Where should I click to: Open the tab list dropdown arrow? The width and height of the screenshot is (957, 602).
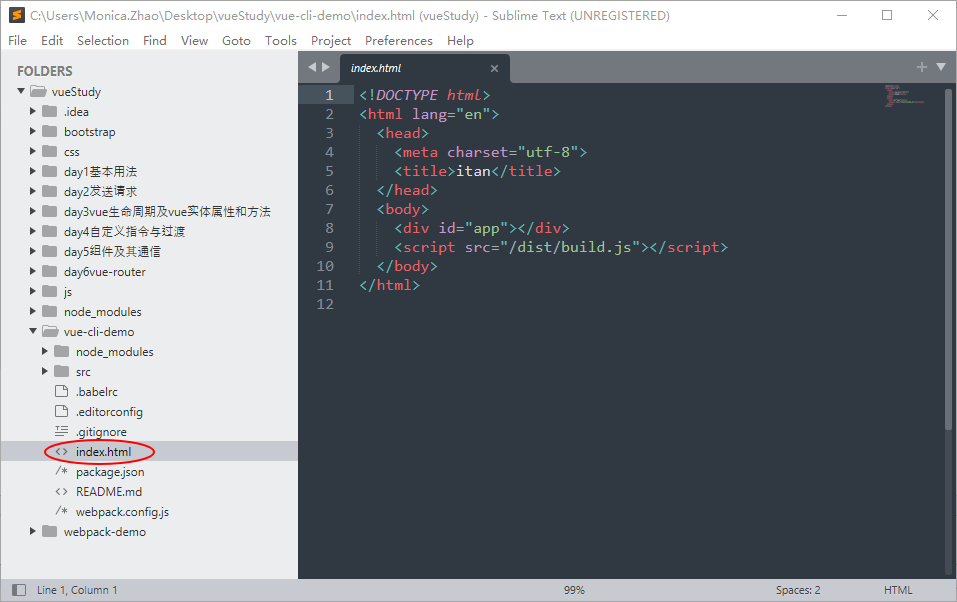[x=941, y=67]
